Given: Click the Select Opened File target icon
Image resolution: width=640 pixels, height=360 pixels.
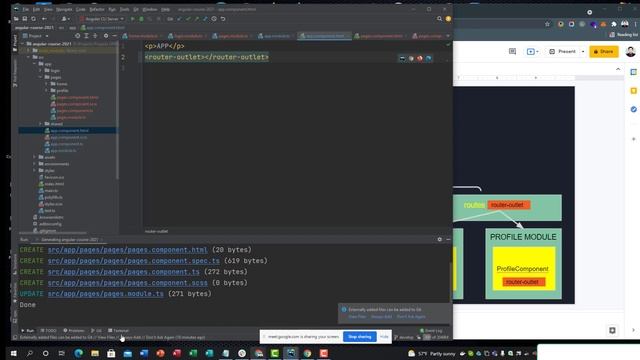Looking at the screenshot, I should click(x=78, y=36).
